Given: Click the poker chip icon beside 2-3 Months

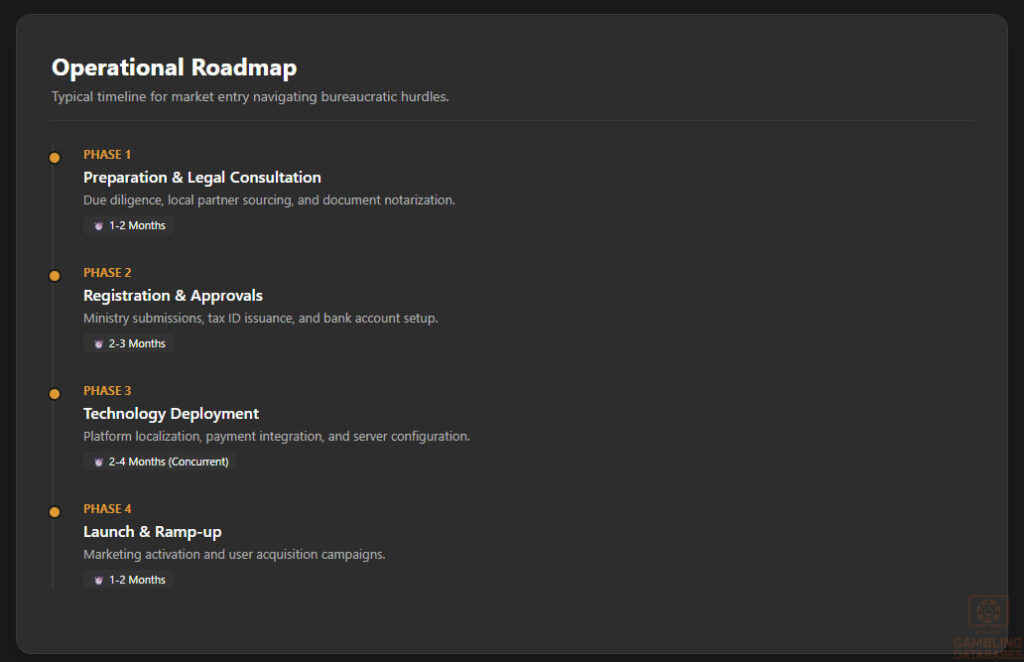Looking at the screenshot, I should click(x=98, y=343).
